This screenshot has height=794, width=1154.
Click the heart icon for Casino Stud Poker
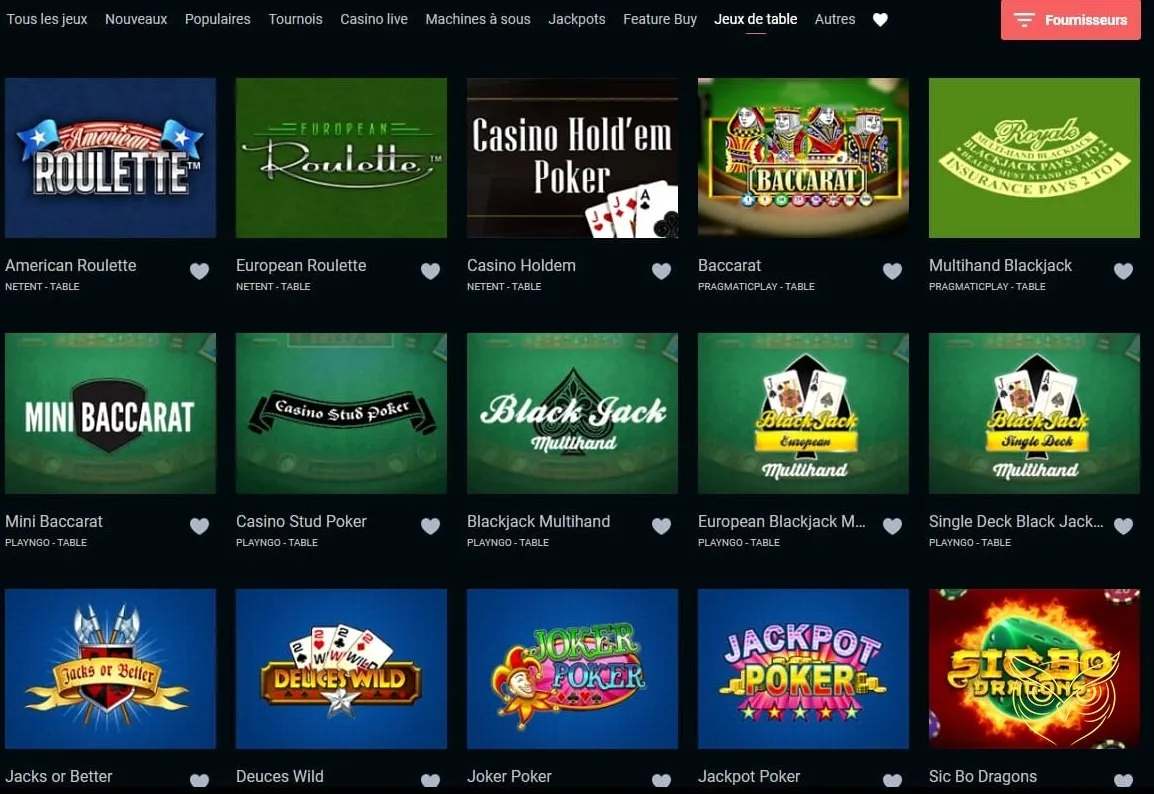point(431,526)
